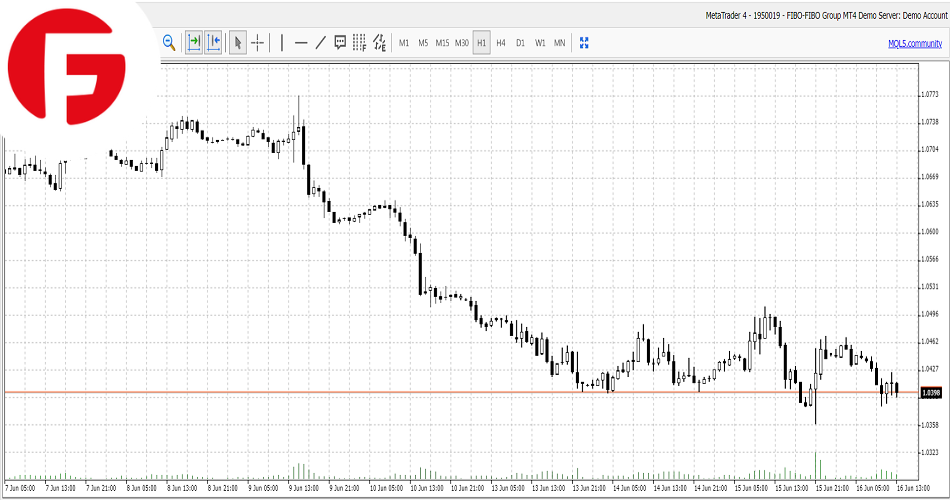Select the horizontal line tool

pos(301,42)
